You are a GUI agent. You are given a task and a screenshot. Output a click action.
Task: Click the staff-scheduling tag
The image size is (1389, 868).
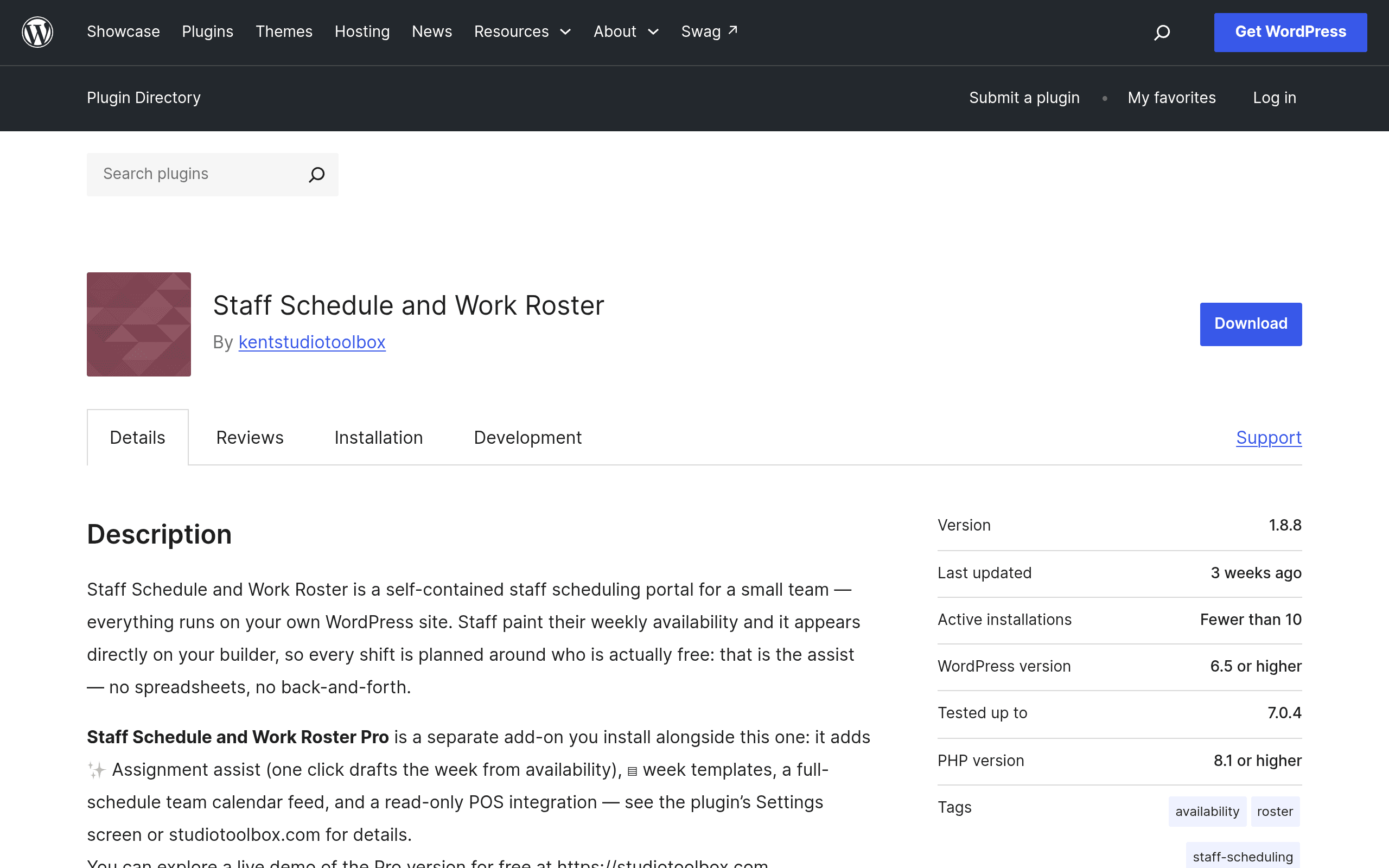(x=1243, y=856)
